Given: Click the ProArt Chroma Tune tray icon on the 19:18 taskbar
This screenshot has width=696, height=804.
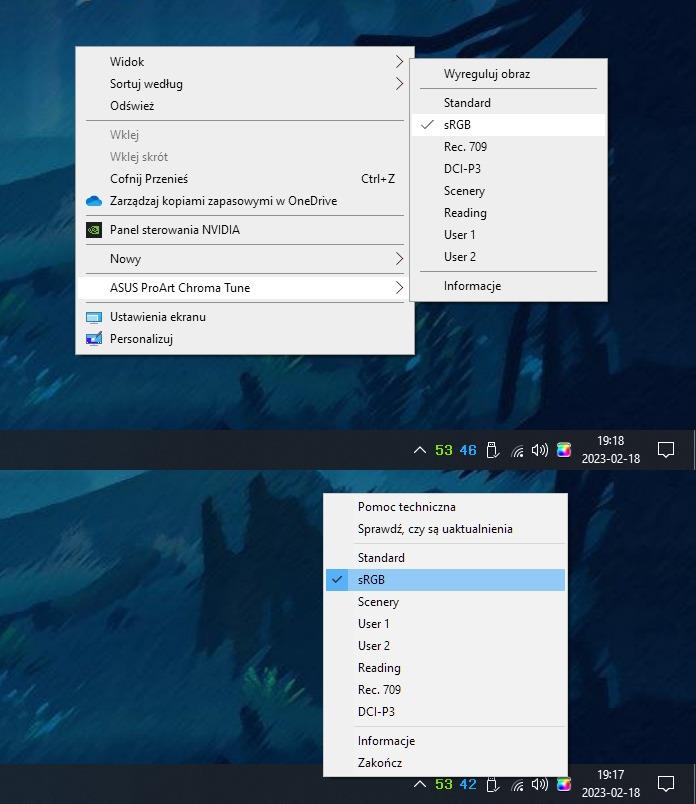Looking at the screenshot, I should pyautogui.click(x=564, y=450).
